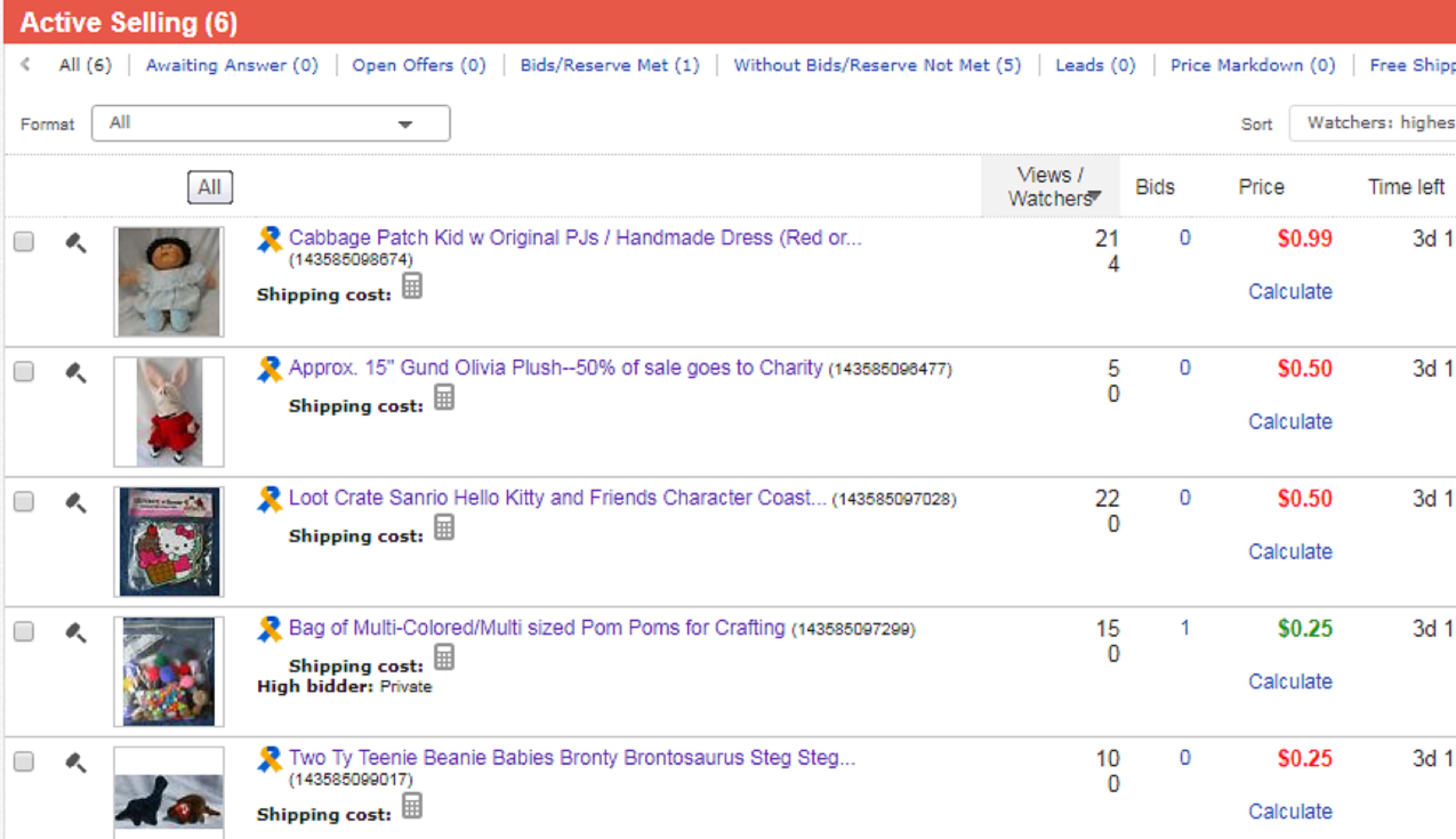Open the Awaiting Answer (0) tab

(x=232, y=65)
